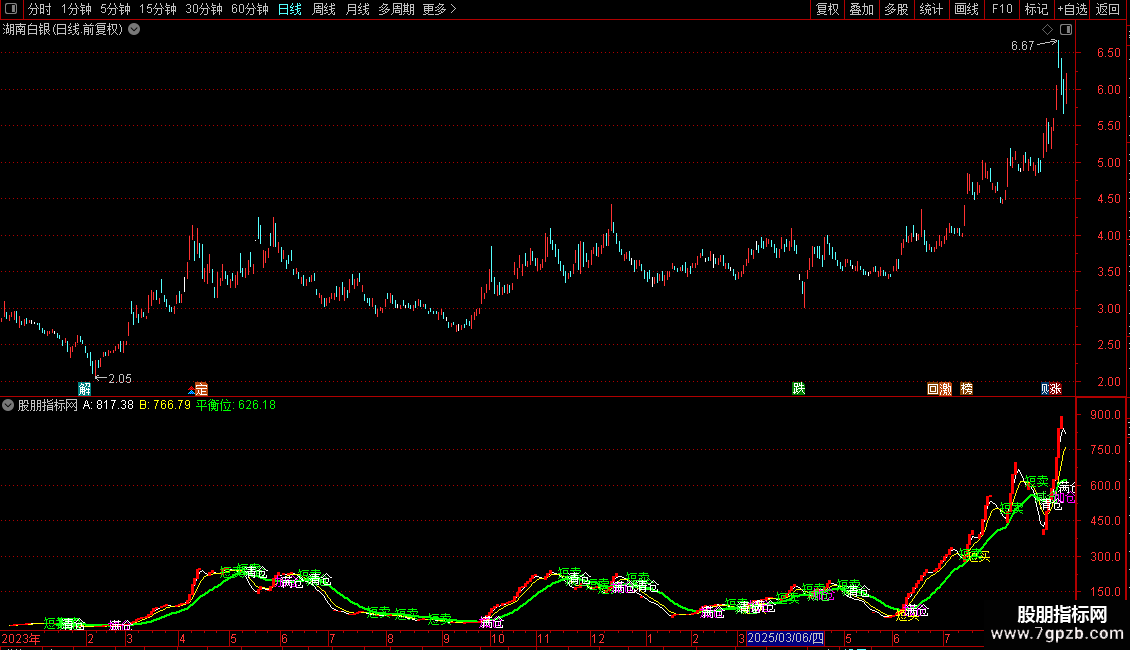The width and height of the screenshot is (1130, 650).
Task: Click the A: 817.38 indicator value
Action: click(x=108, y=405)
